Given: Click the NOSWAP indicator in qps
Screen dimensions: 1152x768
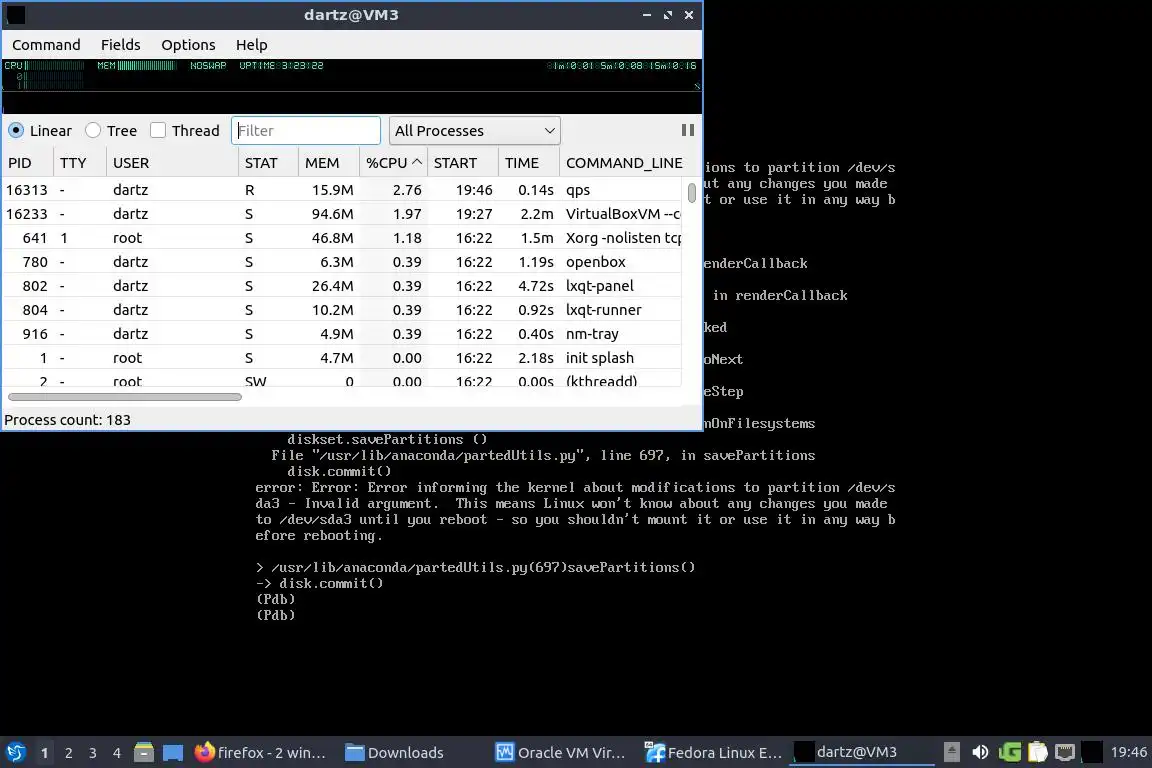Looking at the screenshot, I should 208,65.
